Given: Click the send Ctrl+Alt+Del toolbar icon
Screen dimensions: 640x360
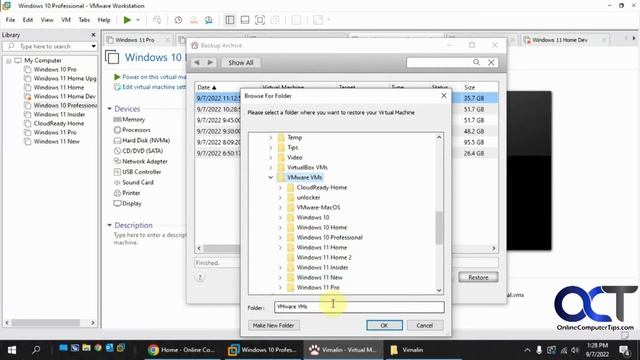Looking at the screenshot, I should coord(157,20).
